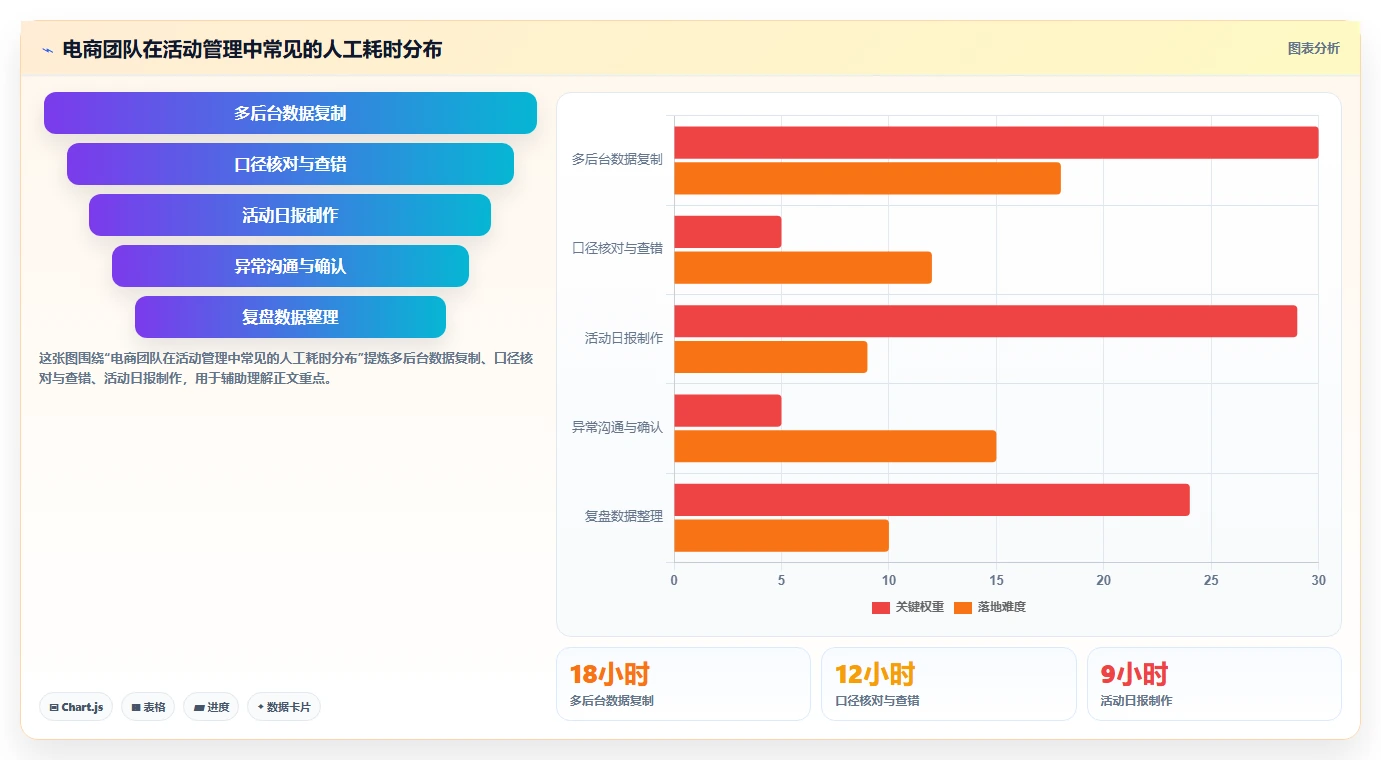Click the 复盘数据整理 y-axis label
Screen dimensions: 1381x760
click(624, 516)
